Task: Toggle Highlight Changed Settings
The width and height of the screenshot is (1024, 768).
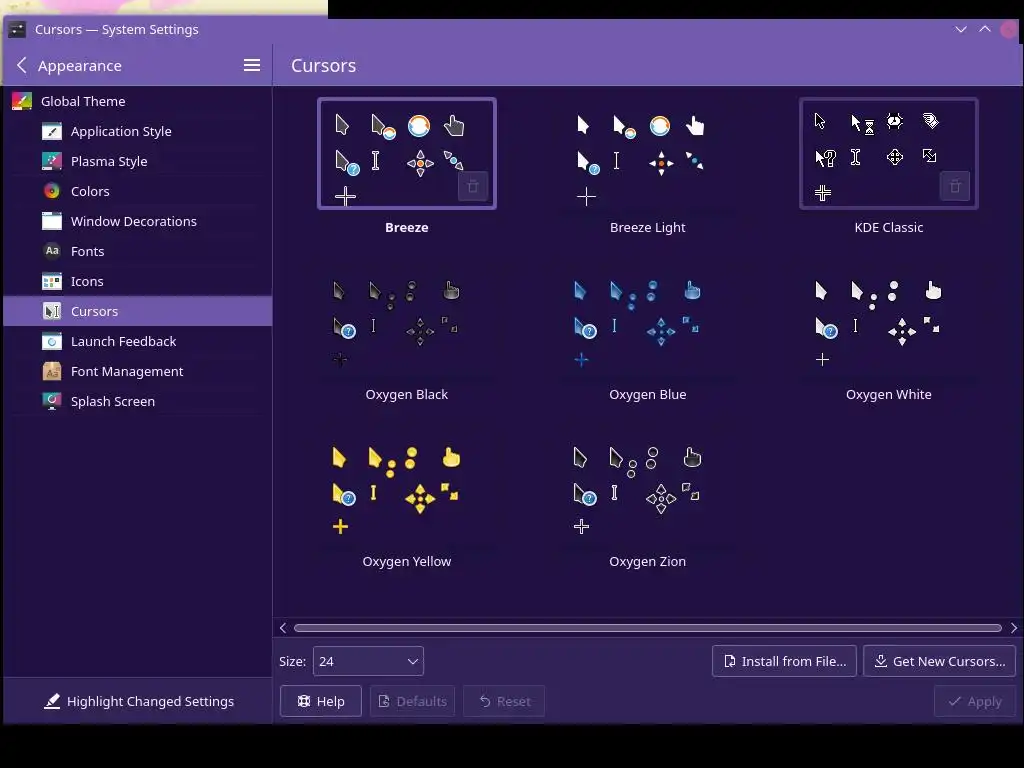Action: pos(138,701)
